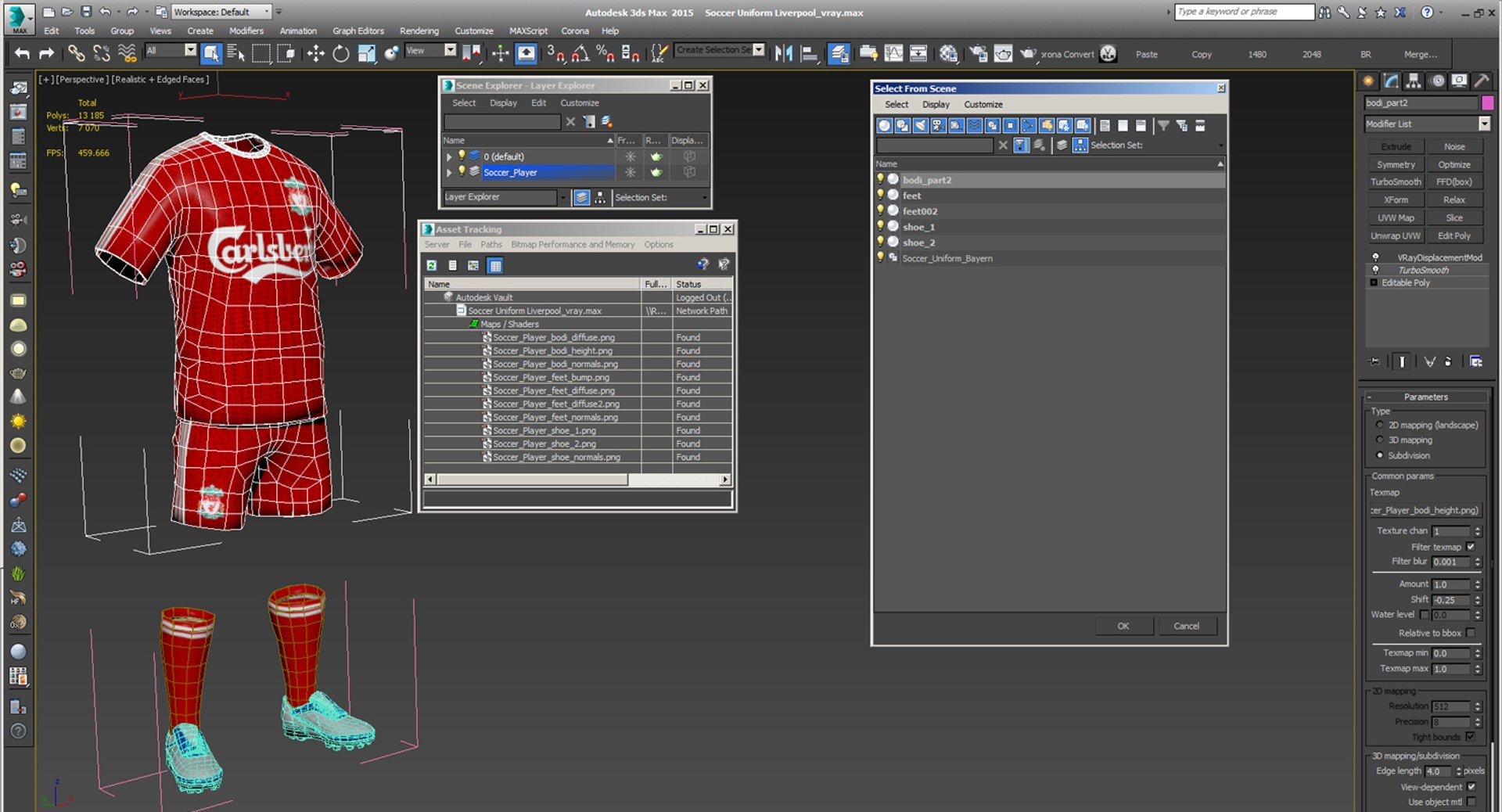Click the Asset Tracking horizontal scrollbar
The height and width of the screenshot is (812, 1502).
coord(577,479)
